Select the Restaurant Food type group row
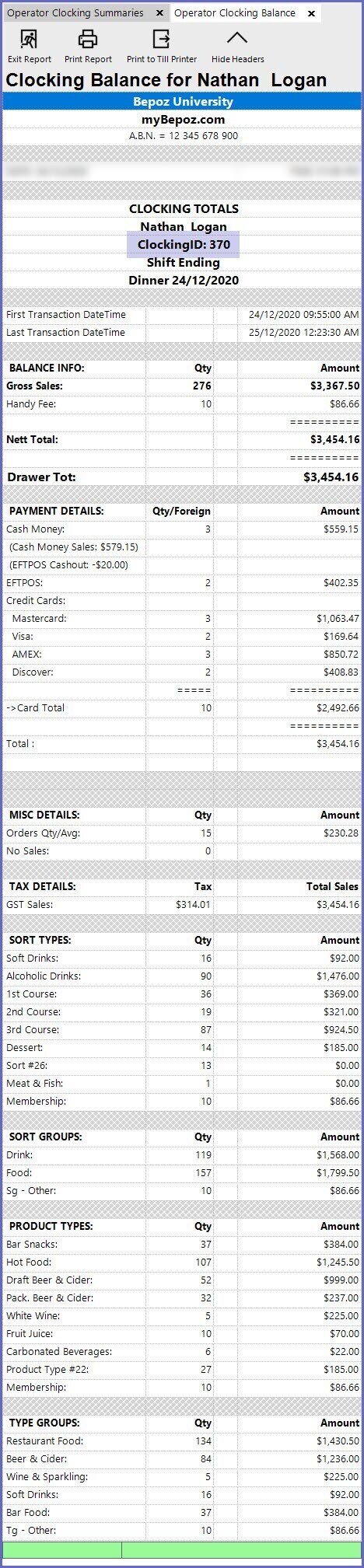364x1568 pixels. 182,1441
